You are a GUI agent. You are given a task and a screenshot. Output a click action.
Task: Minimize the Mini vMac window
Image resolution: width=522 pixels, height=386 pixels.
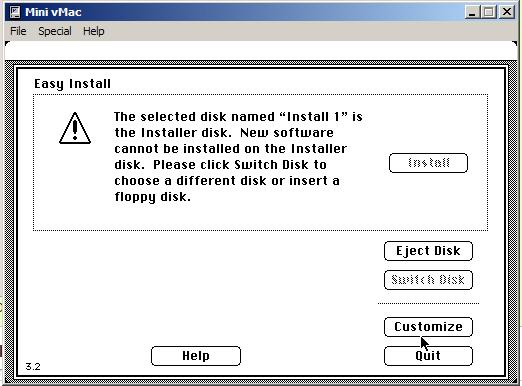tap(472, 12)
